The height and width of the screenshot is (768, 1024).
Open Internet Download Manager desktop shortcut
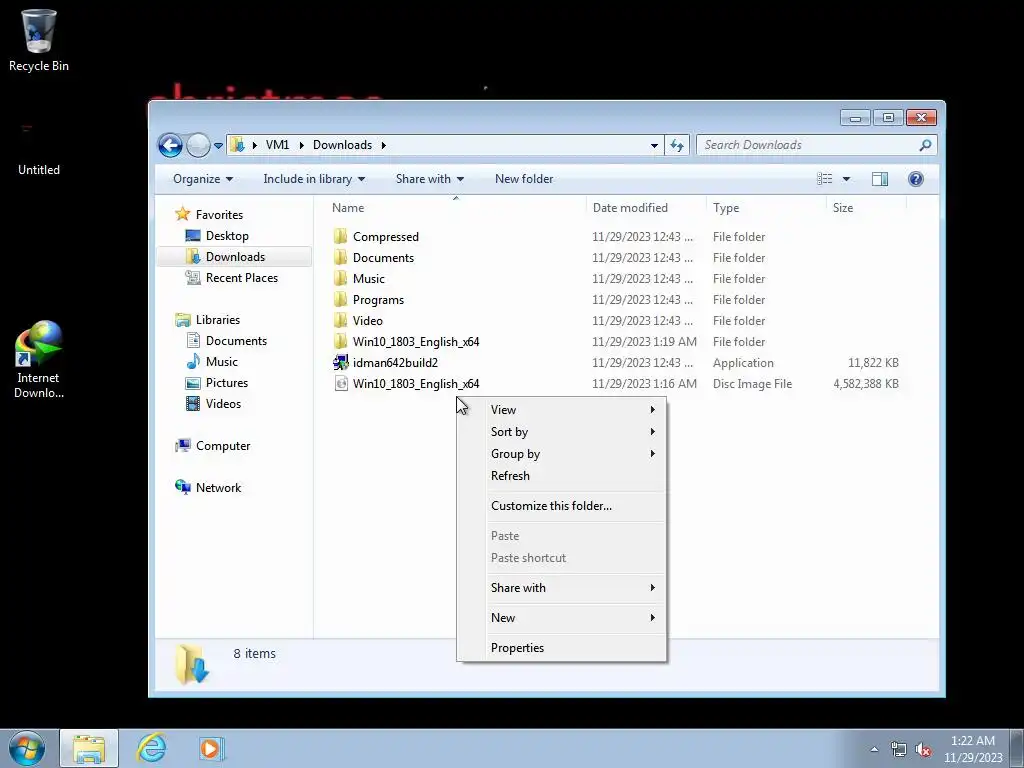(x=39, y=359)
